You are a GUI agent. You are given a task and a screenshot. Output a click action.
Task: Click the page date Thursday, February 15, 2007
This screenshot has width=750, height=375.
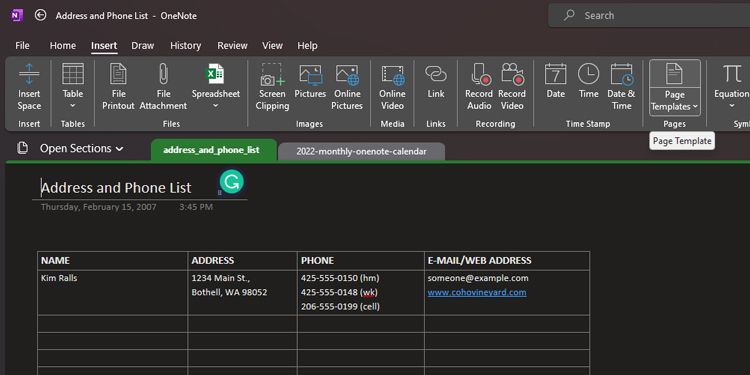click(99, 207)
